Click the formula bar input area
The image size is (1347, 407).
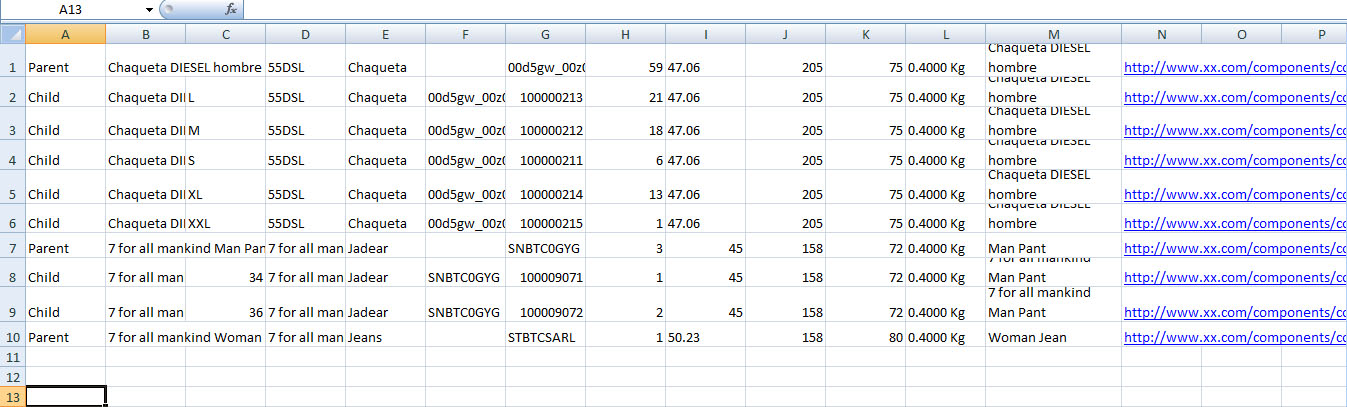(795, 9)
